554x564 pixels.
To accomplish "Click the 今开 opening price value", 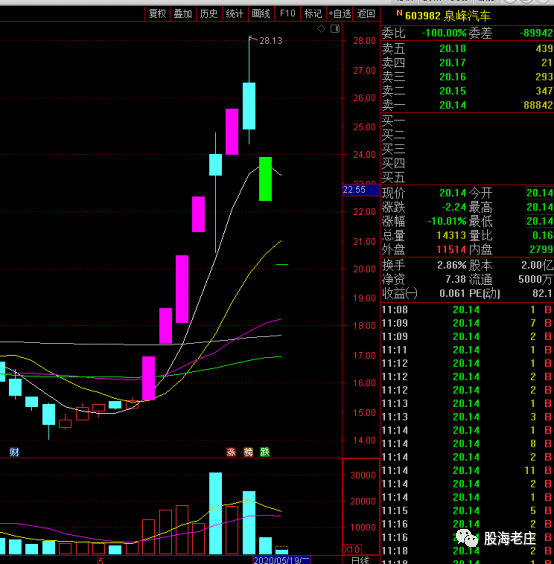I will pyautogui.click(x=540, y=193).
